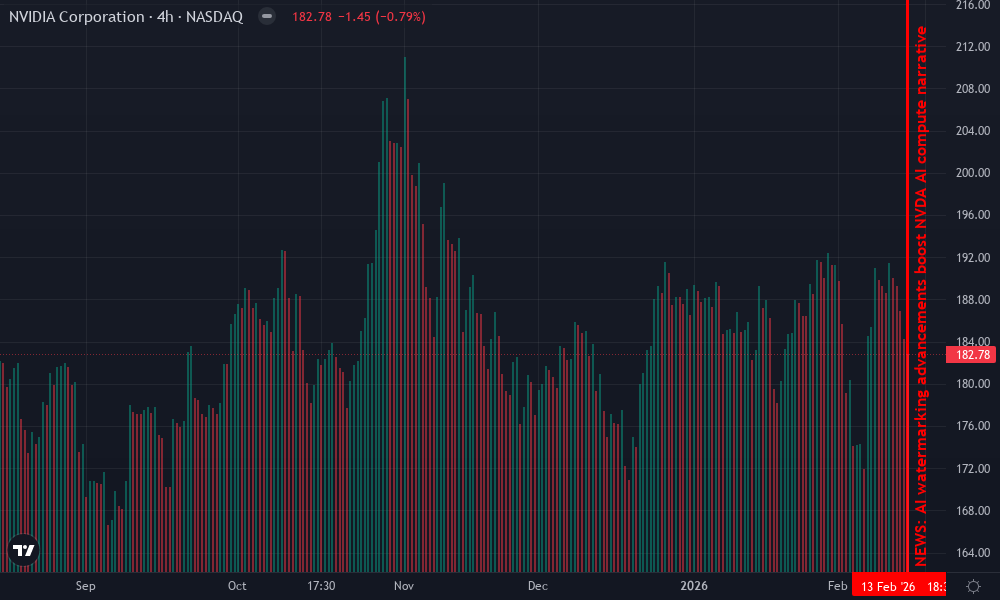Click the circular minus icon beside the ticker title
The height and width of the screenshot is (600, 1000).
(x=264, y=16)
